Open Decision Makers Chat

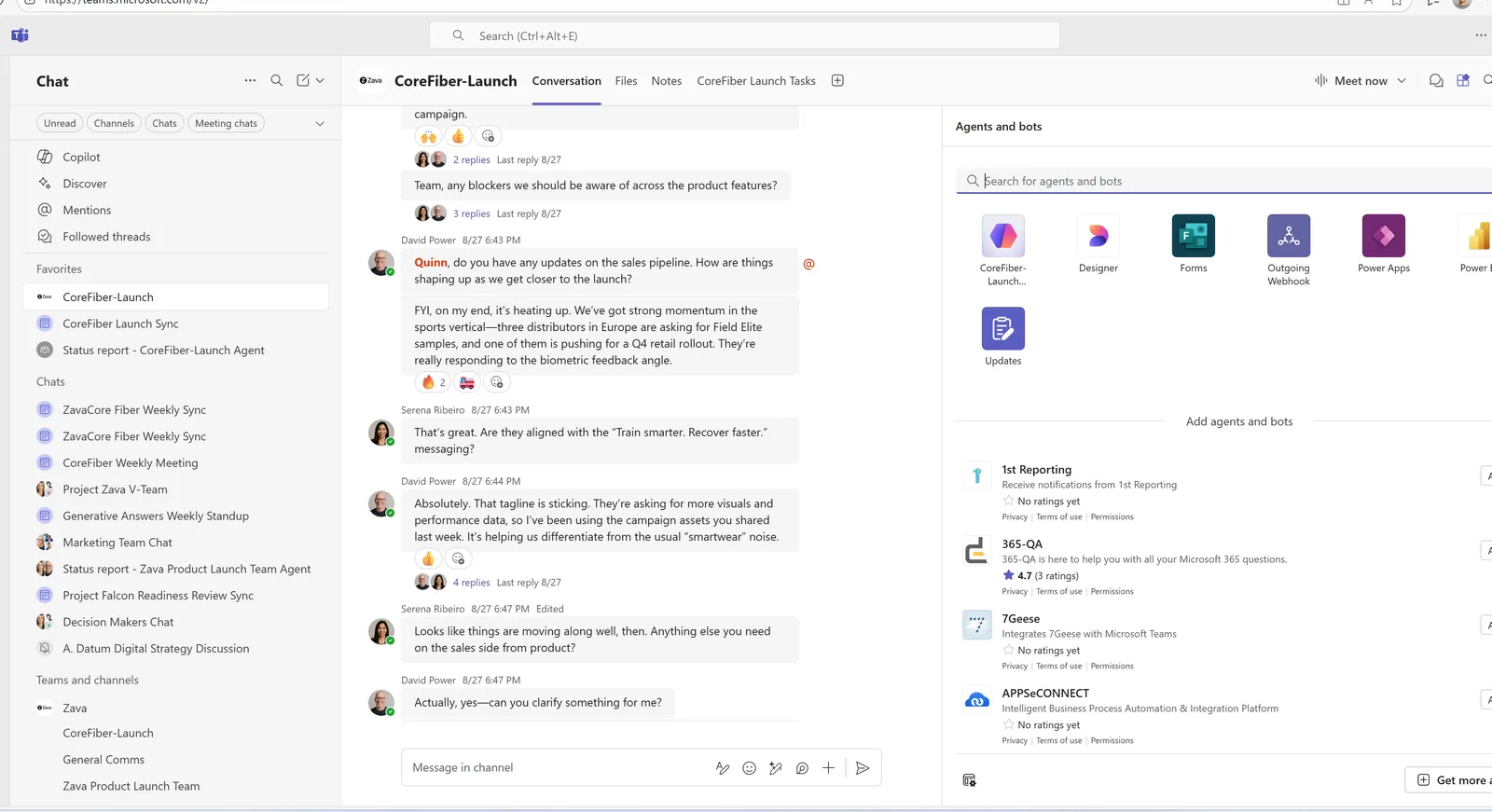pos(175,622)
